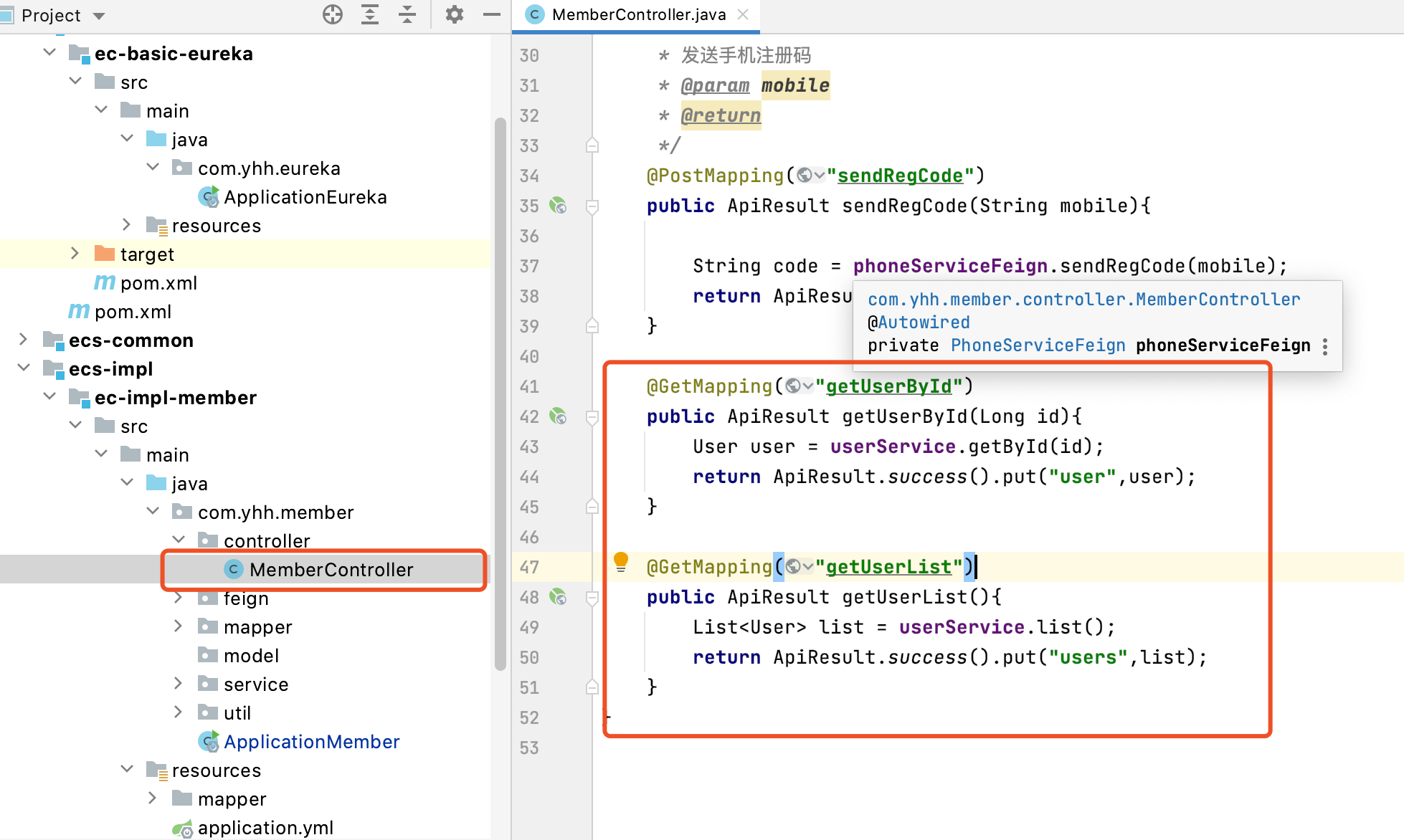Hide the Project panel using the minus icon
The width and height of the screenshot is (1404, 840).
(492, 14)
